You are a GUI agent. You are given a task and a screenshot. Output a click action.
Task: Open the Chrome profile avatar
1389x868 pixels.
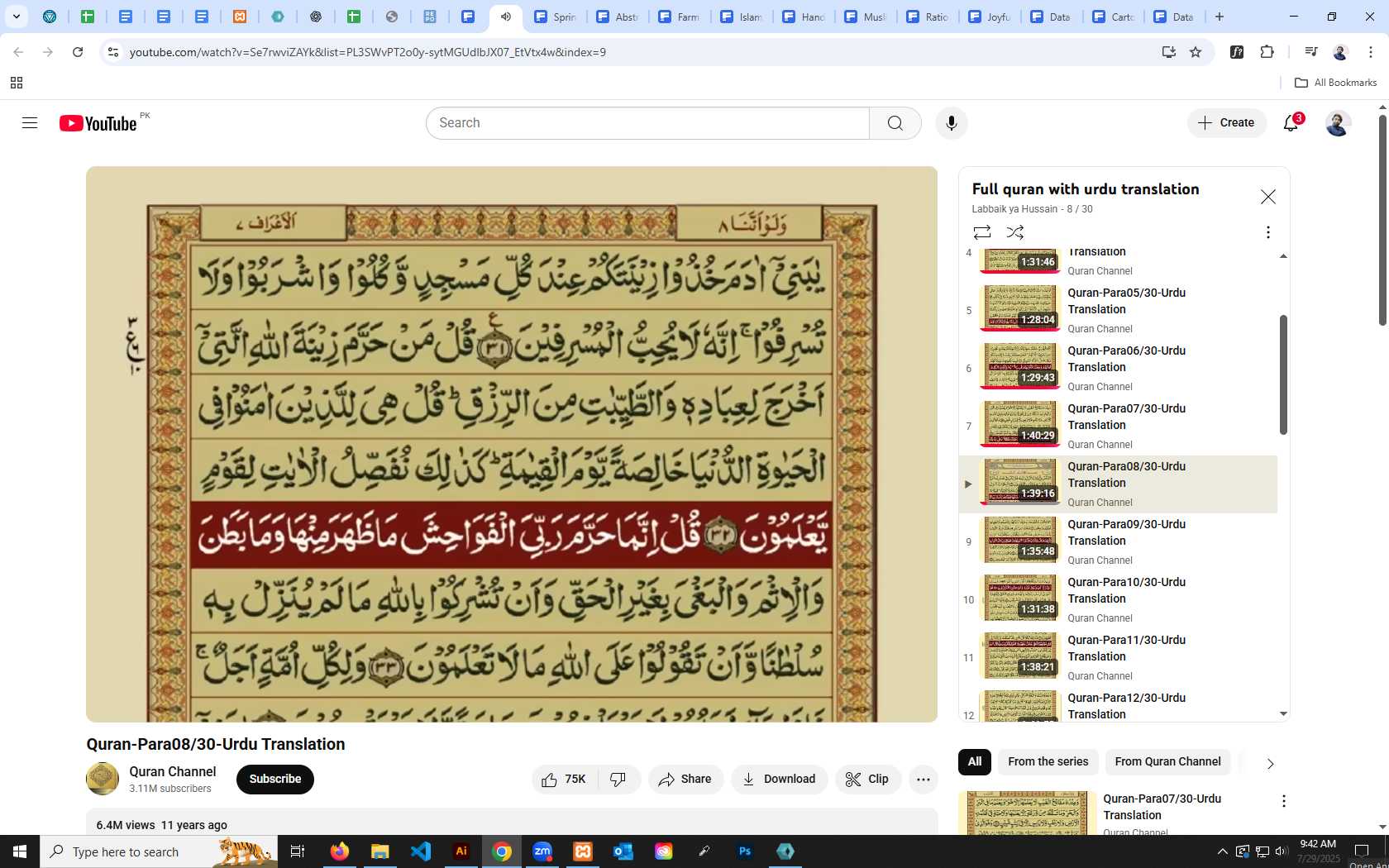[1340, 52]
